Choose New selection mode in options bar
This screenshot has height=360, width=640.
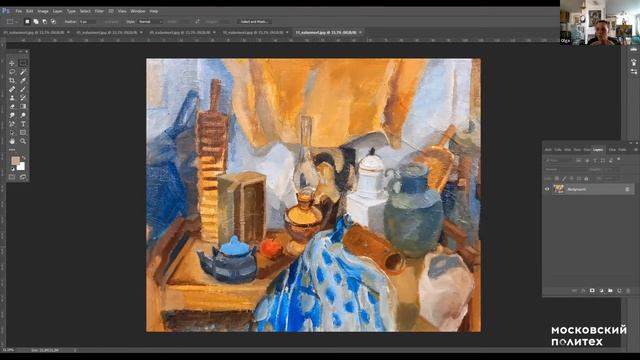tap(27, 22)
